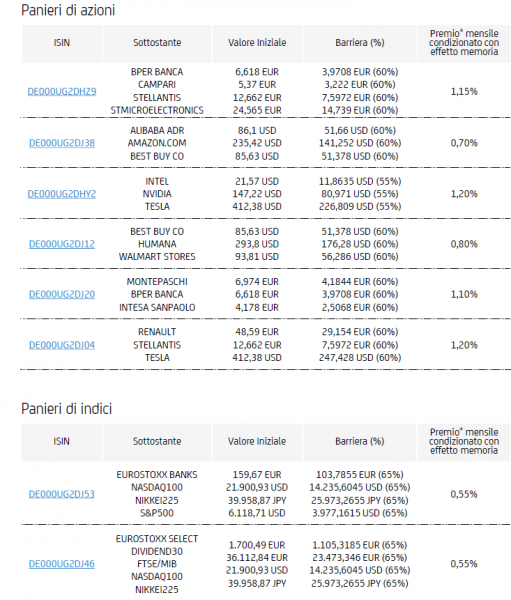Open ISIN link DE000UG2DJ20
This screenshot has height=600, width=511.
(62, 294)
